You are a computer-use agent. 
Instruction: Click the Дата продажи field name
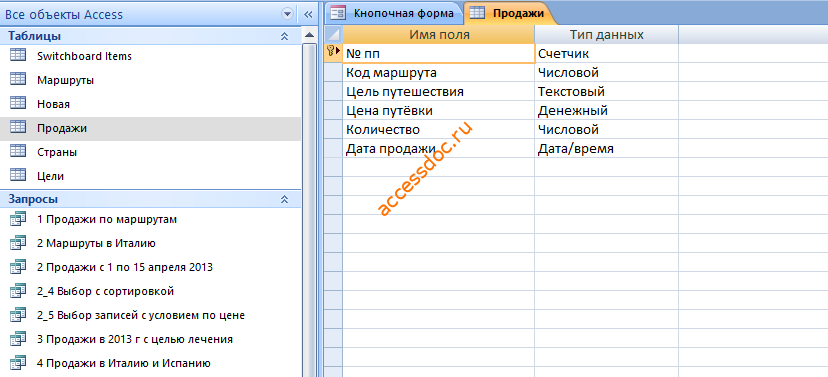[x=439, y=149]
